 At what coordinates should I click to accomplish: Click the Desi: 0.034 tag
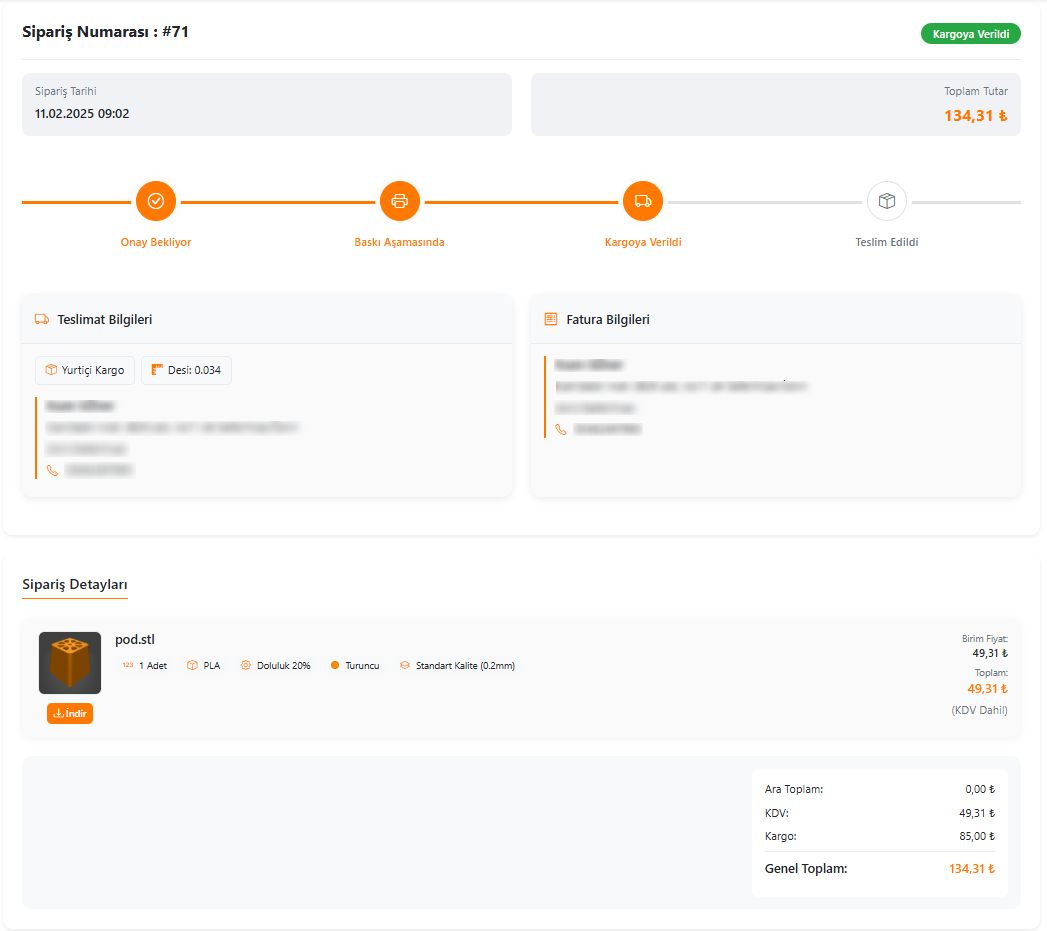(186, 370)
